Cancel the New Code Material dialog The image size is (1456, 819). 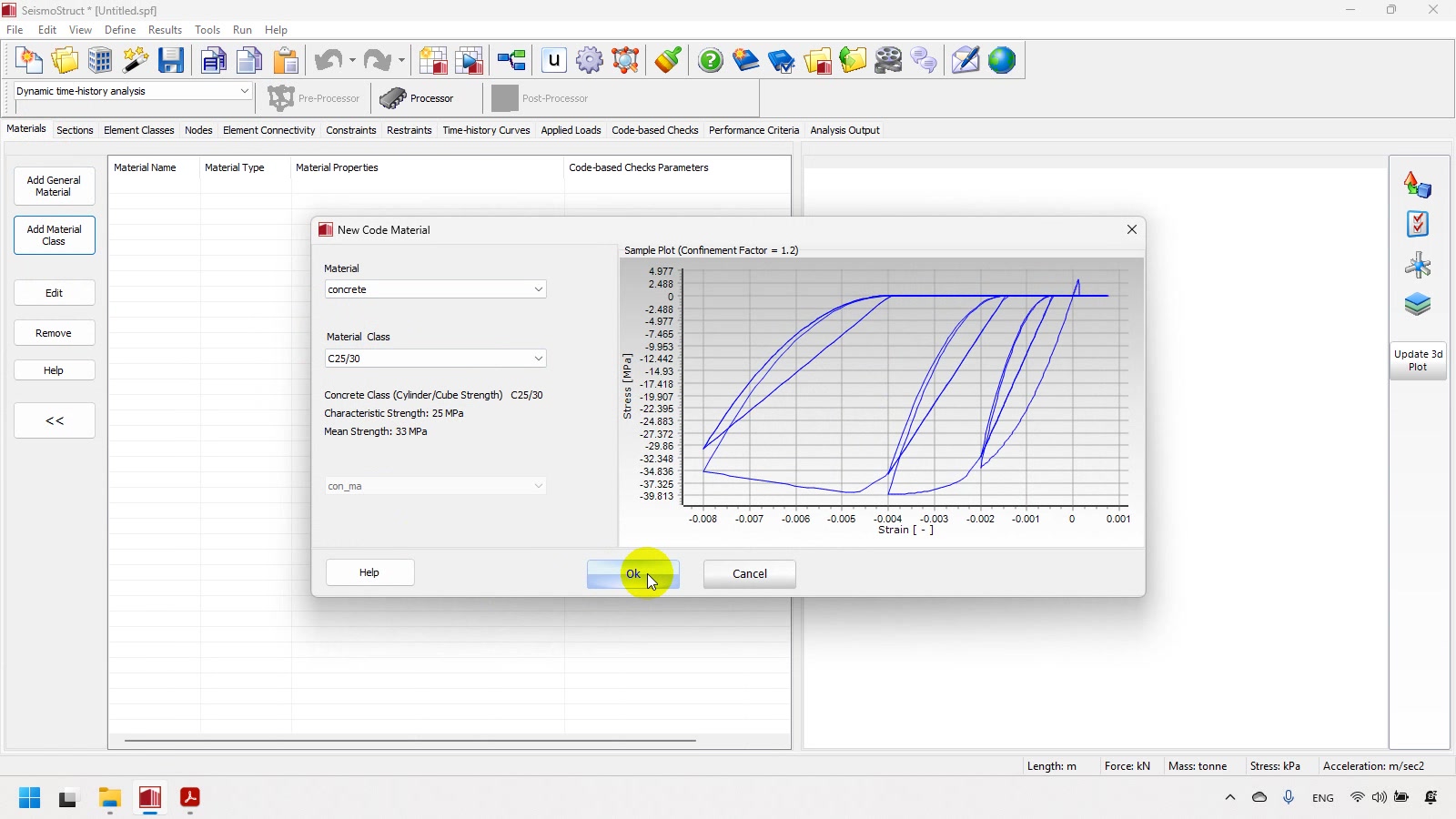point(749,574)
